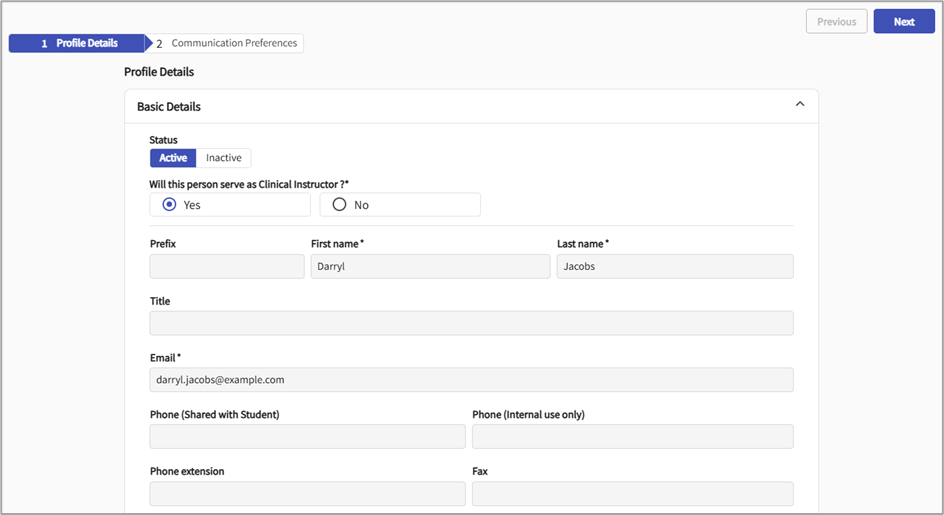
Task: Go to Profile Details step
Action: pyautogui.click(x=78, y=43)
